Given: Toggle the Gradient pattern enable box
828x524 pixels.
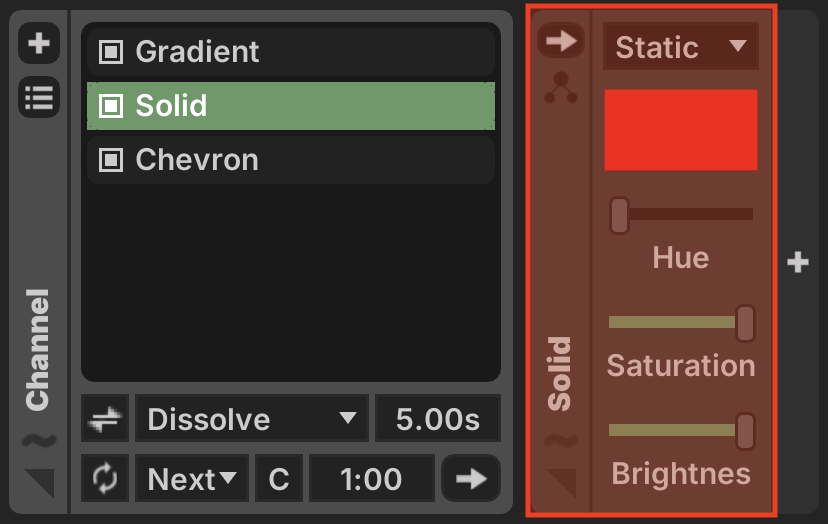Looking at the screenshot, I should point(111,52).
